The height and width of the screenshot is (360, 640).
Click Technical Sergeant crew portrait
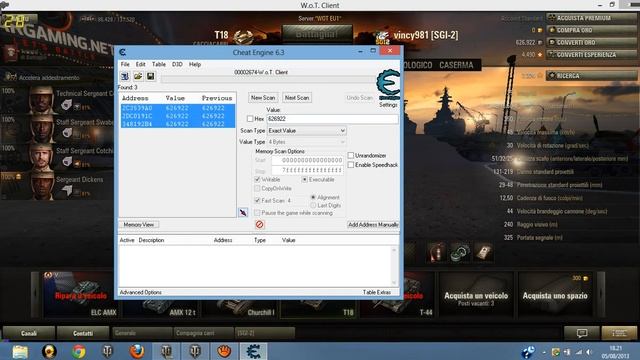(x=42, y=99)
